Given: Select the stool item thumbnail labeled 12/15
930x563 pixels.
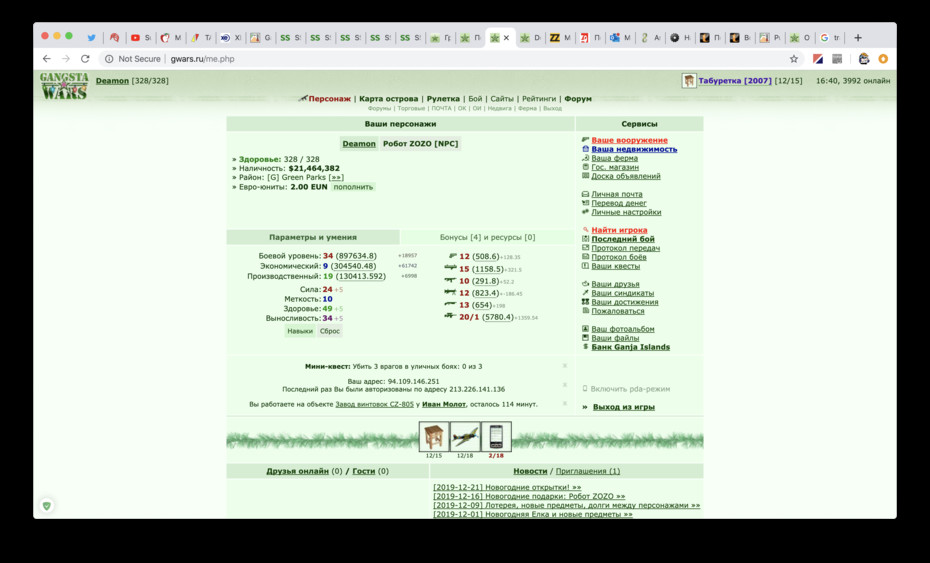Looking at the screenshot, I should [x=434, y=437].
